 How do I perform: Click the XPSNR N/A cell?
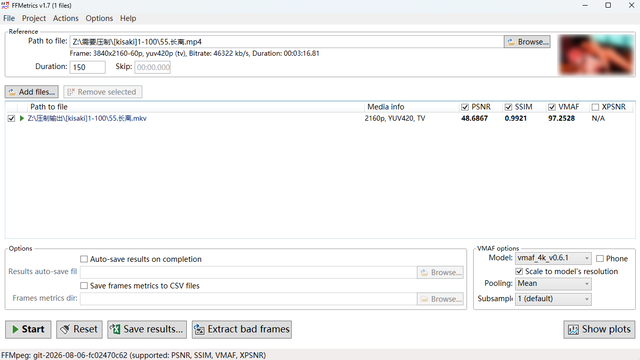(598, 118)
